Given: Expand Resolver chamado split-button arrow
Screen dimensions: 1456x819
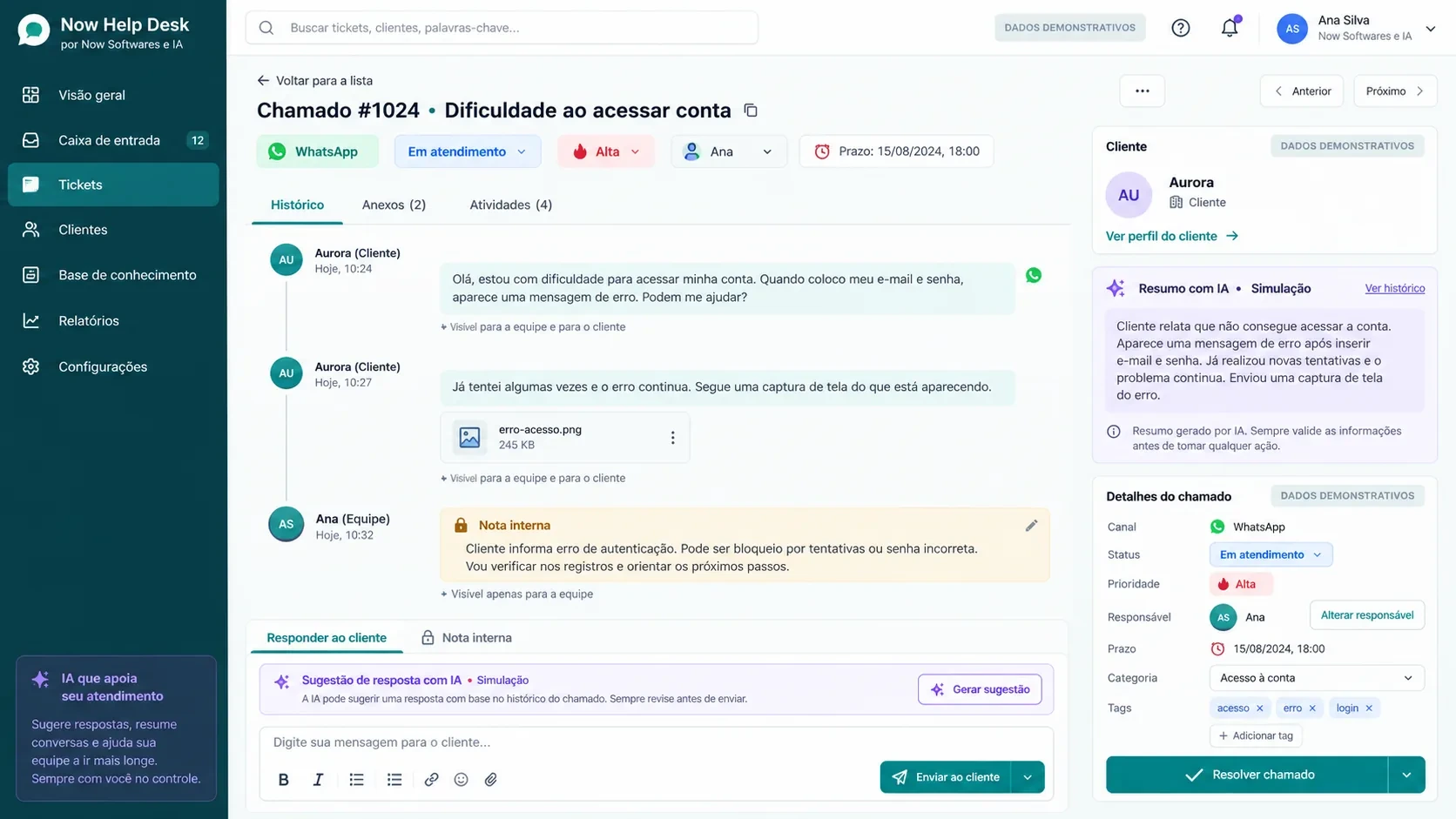Looking at the screenshot, I should (x=1406, y=775).
